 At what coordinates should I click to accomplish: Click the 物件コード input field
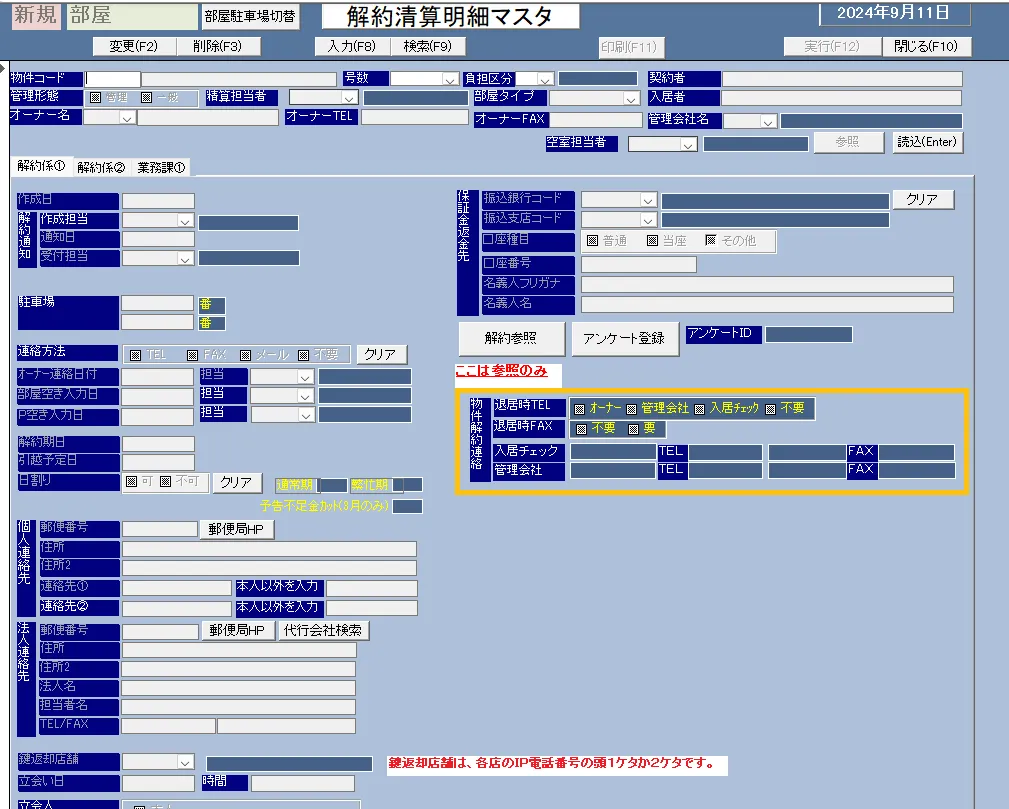tap(113, 79)
